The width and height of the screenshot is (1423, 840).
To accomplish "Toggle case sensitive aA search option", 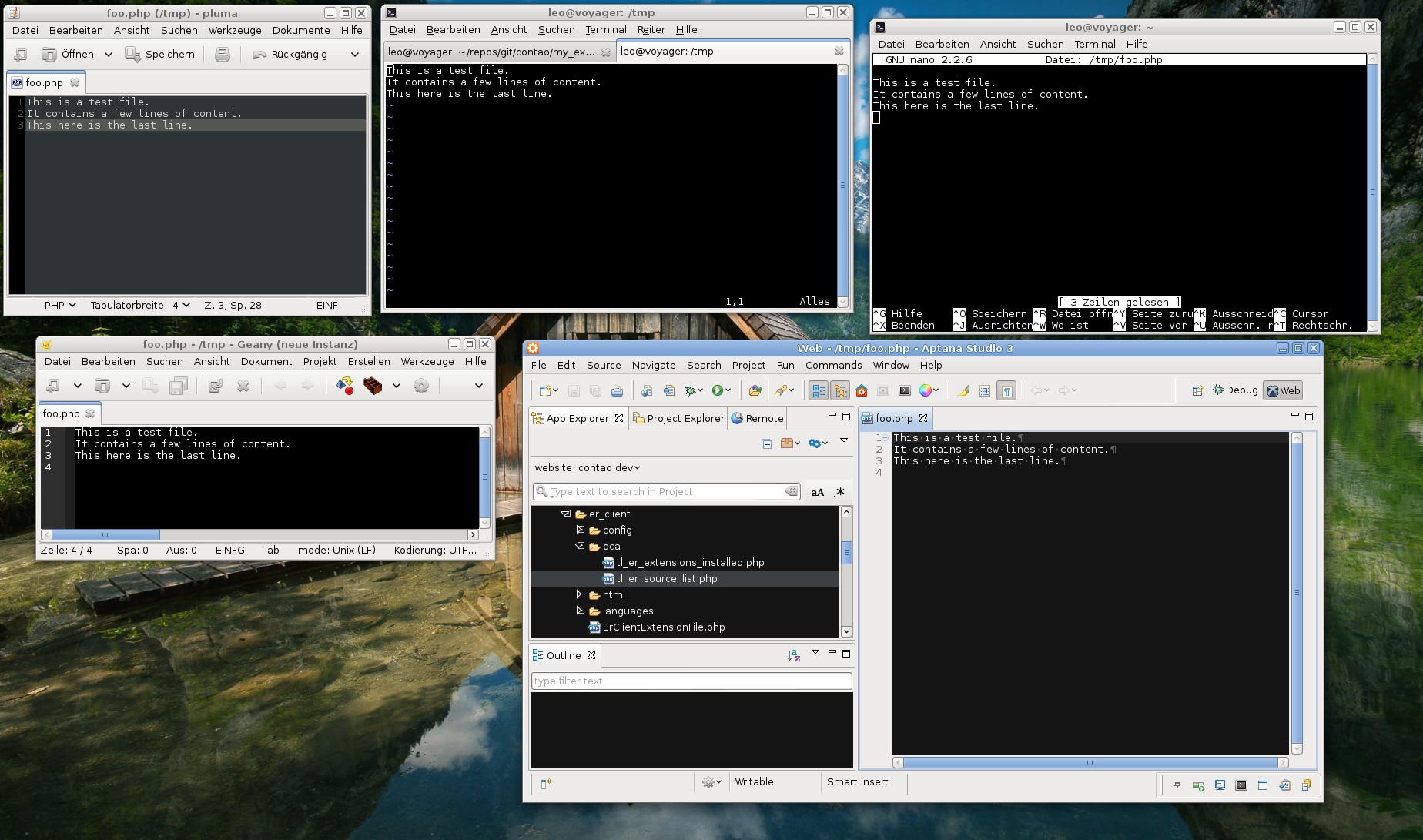I will click(818, 492).
